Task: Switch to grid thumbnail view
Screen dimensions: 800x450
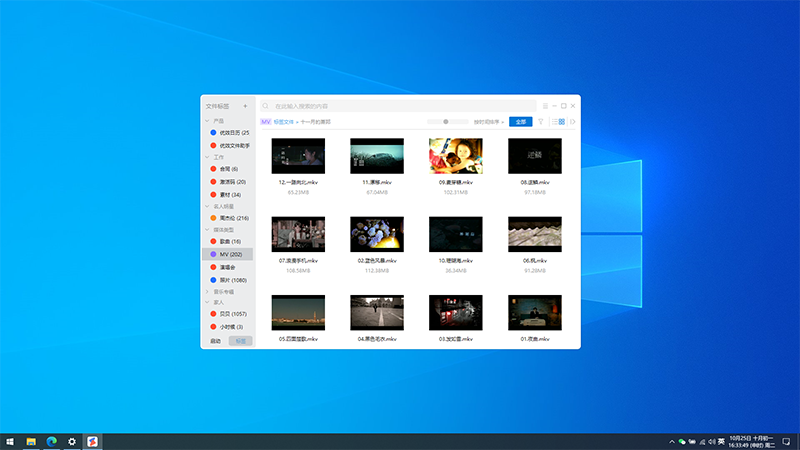Action: (562, 122)
